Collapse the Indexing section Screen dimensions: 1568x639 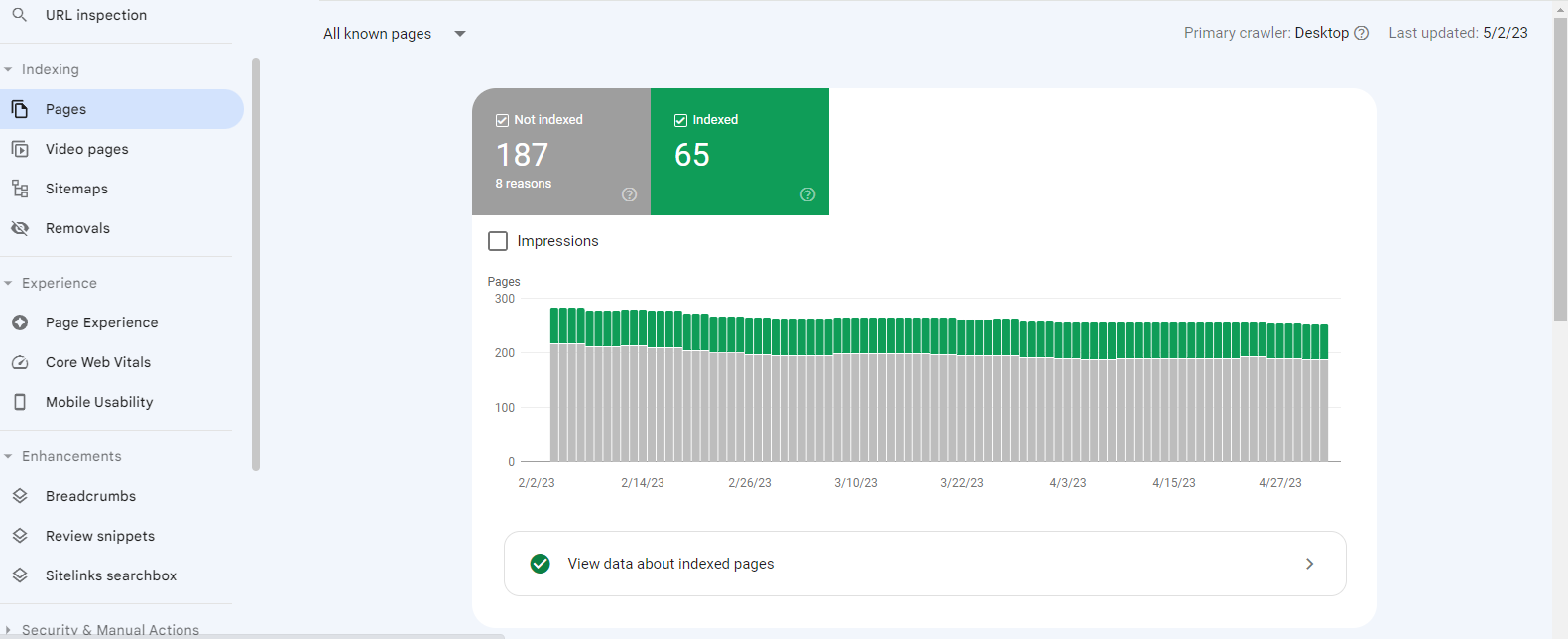click(8, 69)
